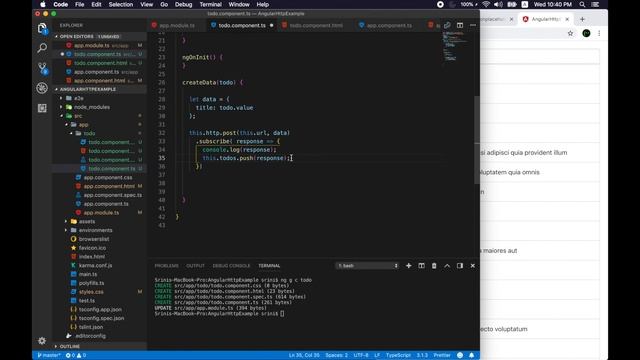The width and height of the screenshot is (640, 360).
Task: Open the Manage gear at sidebar bottom
Action: point(42,340)
